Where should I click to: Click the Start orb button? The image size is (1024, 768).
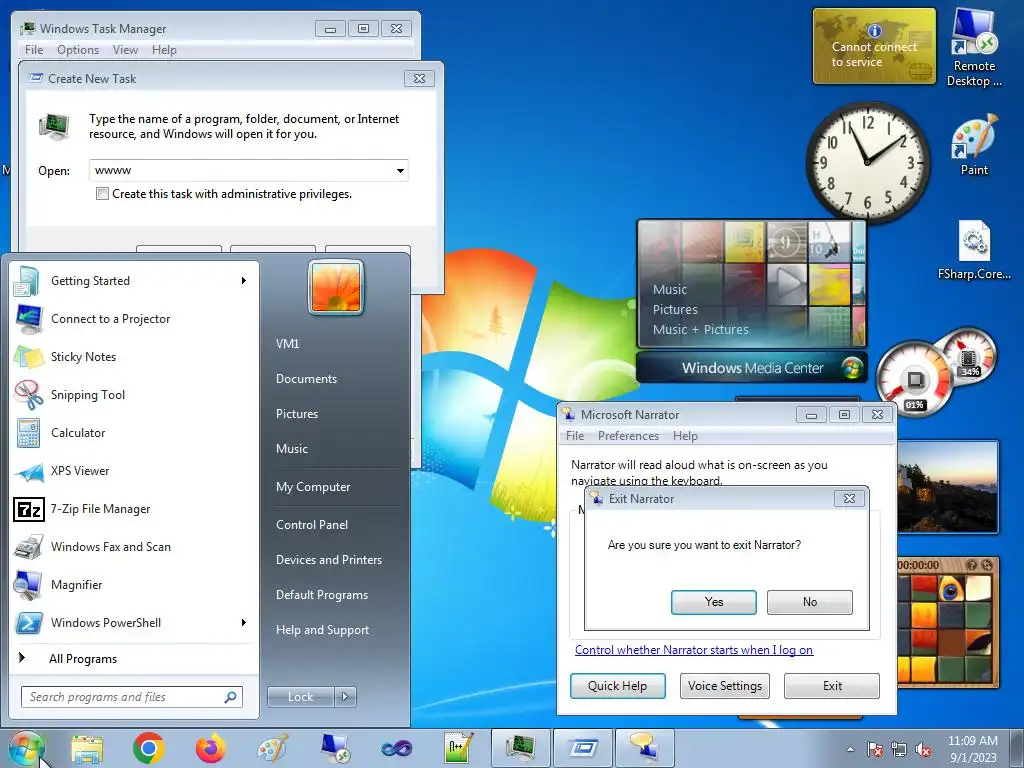[26, 748]
